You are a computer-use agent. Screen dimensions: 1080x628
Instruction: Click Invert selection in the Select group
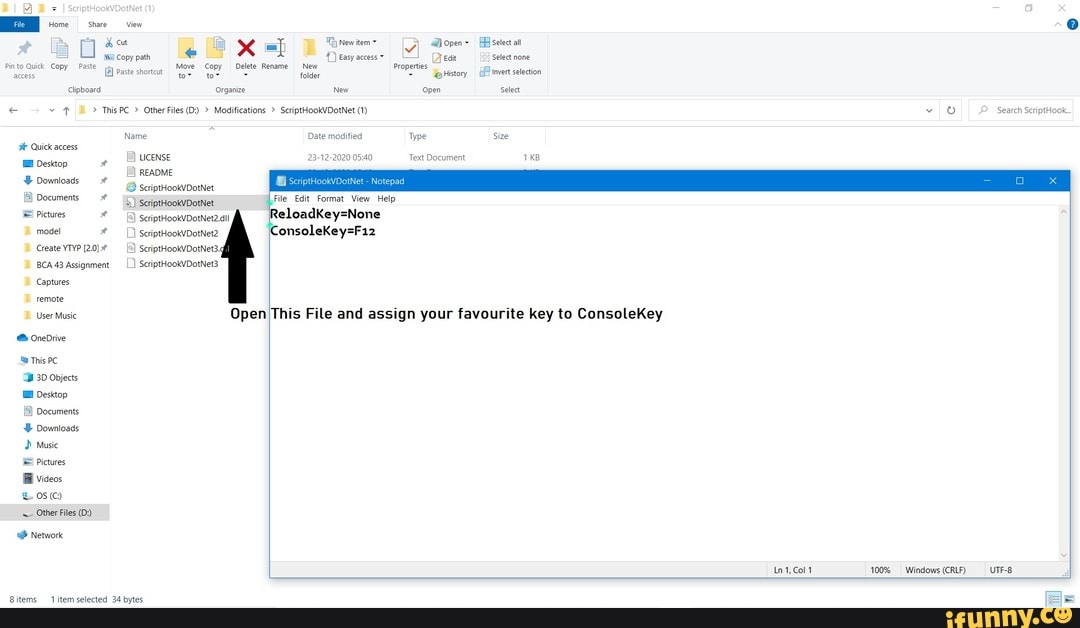(x=510, y=71)
